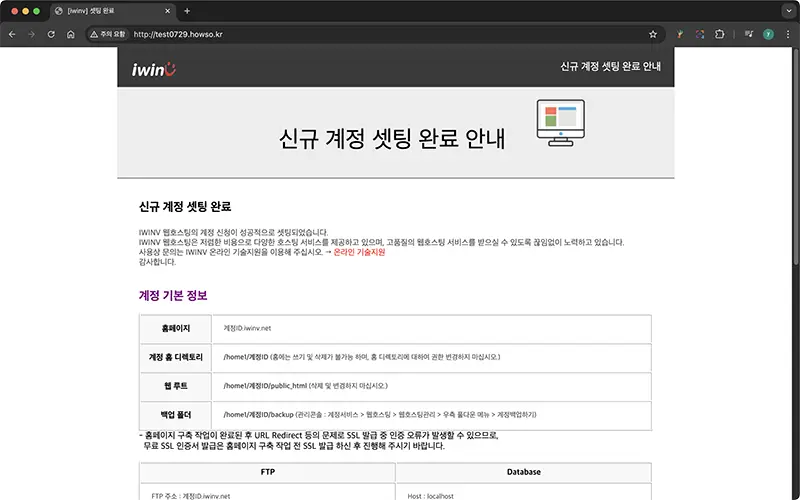Click the 백업 폴더 label cell
800x500 pixels.
tap(176, 415)
